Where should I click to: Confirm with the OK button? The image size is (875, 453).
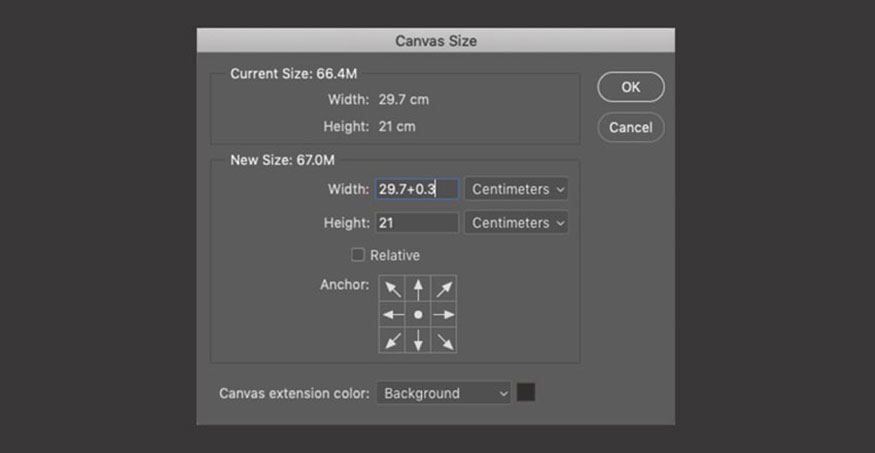[631, 87]
